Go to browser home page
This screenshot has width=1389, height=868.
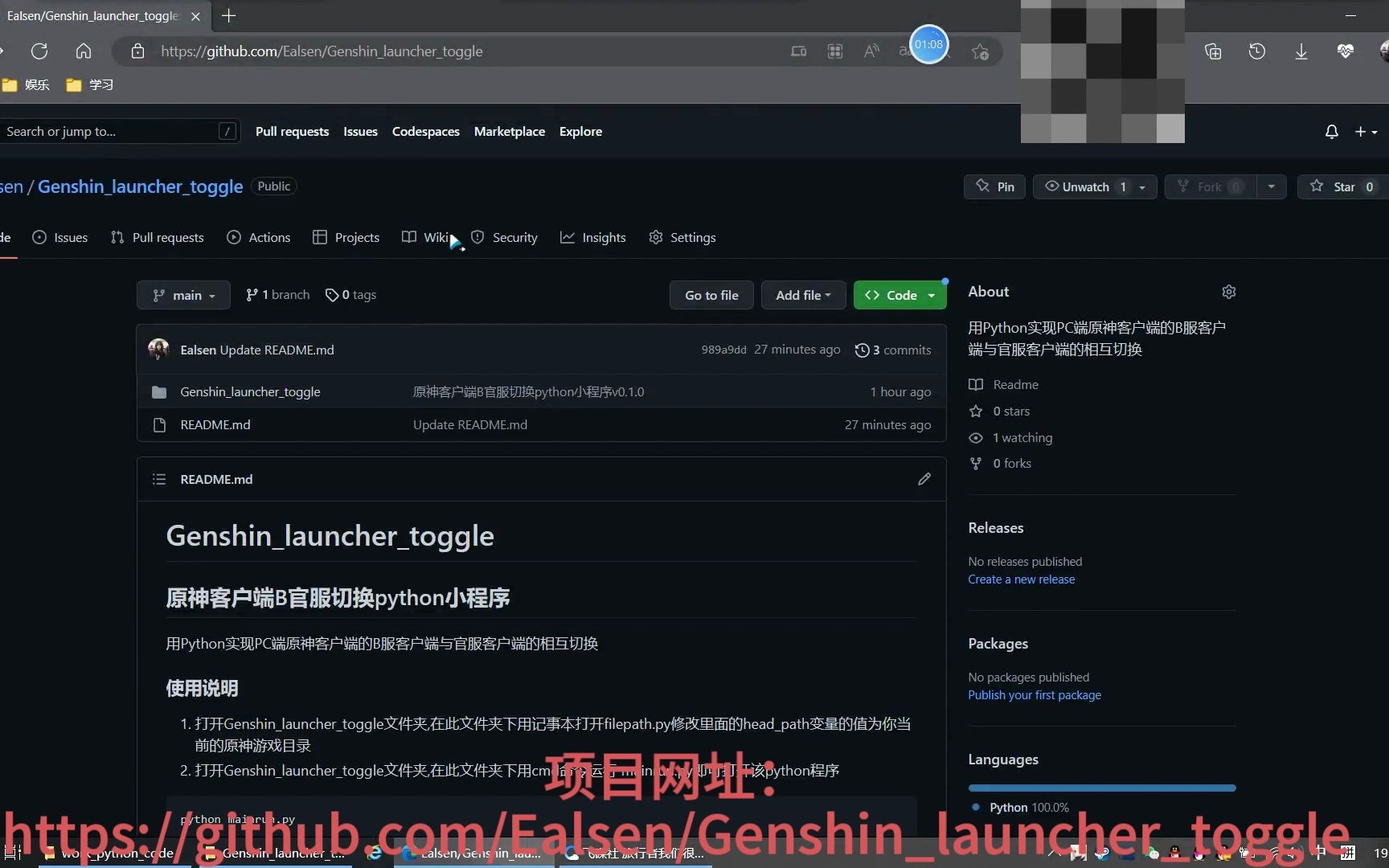tap(84, 51)
